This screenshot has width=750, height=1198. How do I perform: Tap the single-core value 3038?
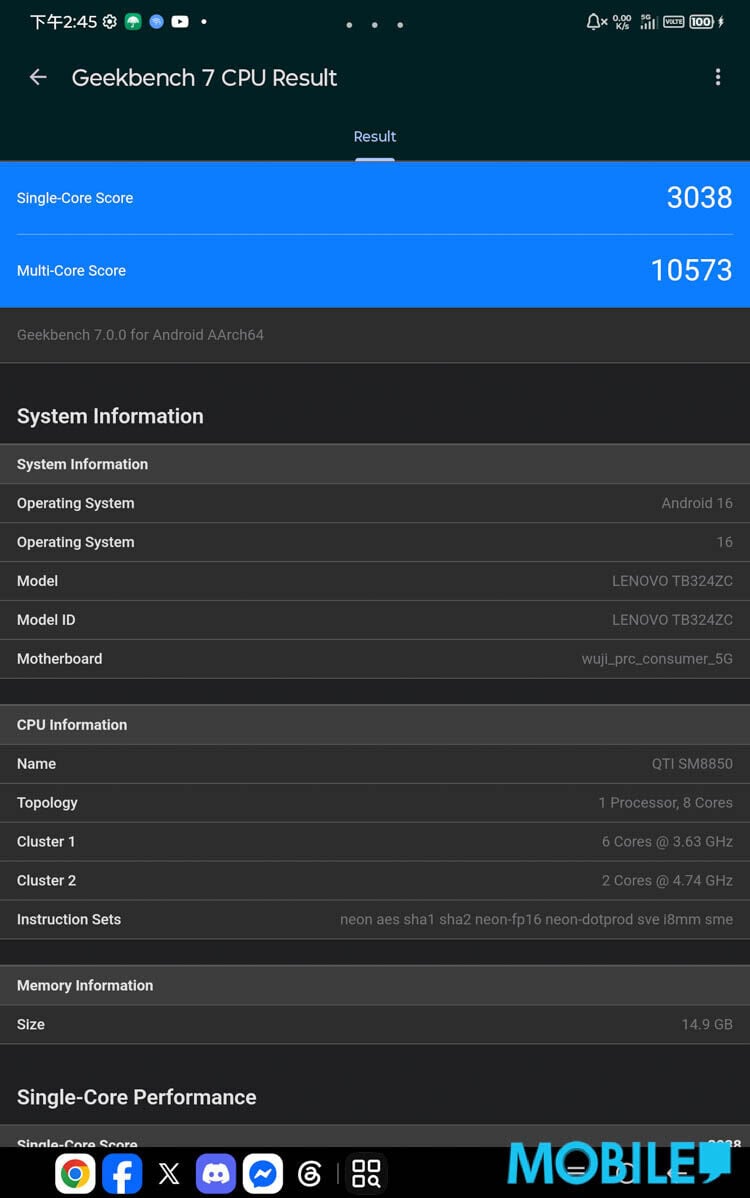699,197
